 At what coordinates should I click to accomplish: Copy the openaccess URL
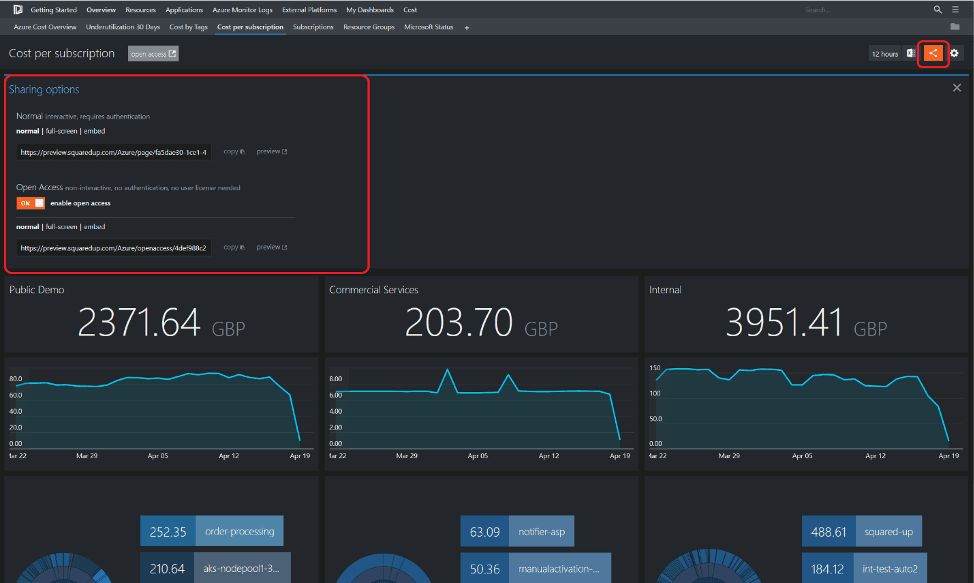[234, 247]
